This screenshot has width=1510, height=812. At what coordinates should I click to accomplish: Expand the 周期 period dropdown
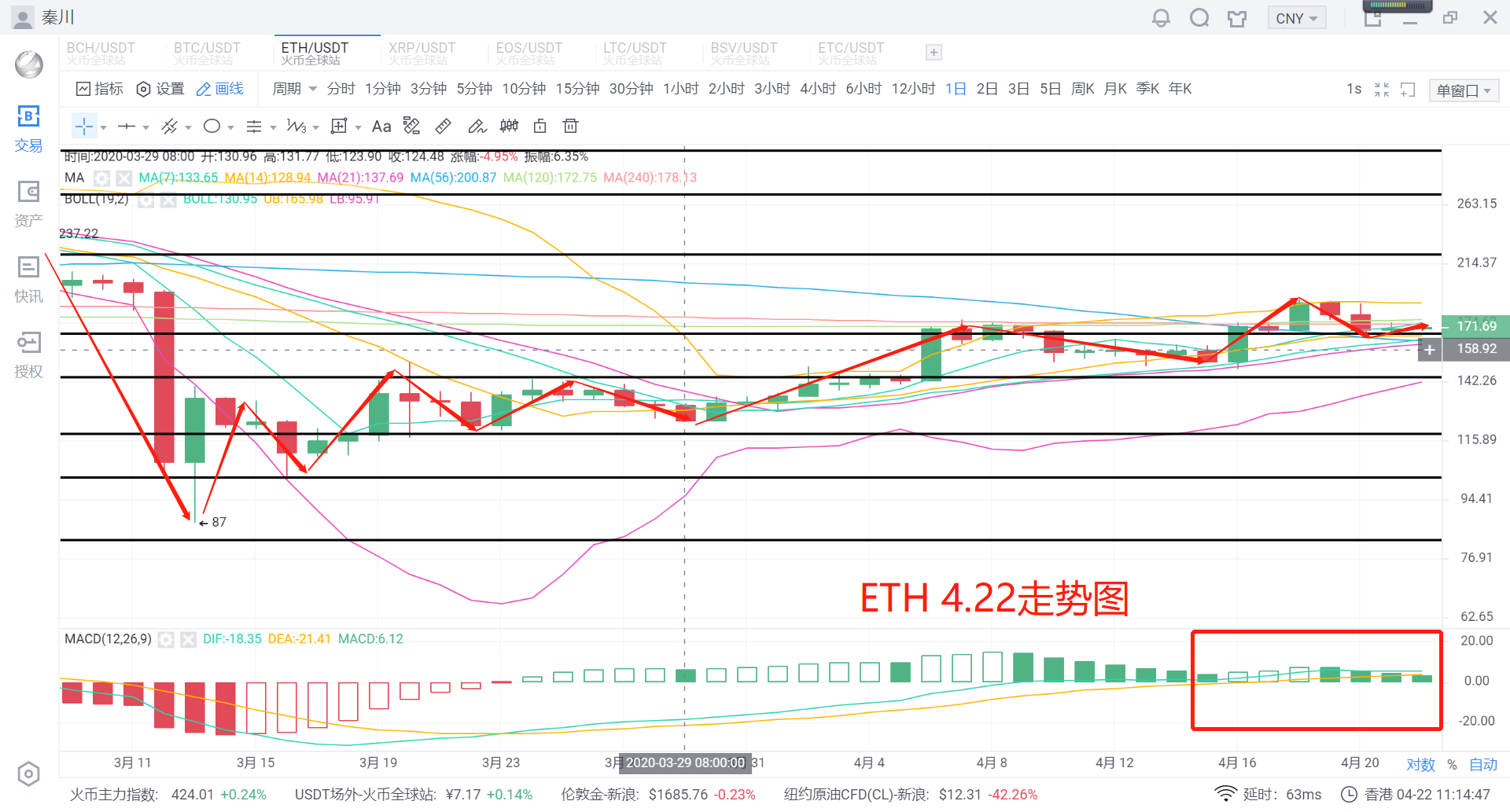click(x=294, y=89)
